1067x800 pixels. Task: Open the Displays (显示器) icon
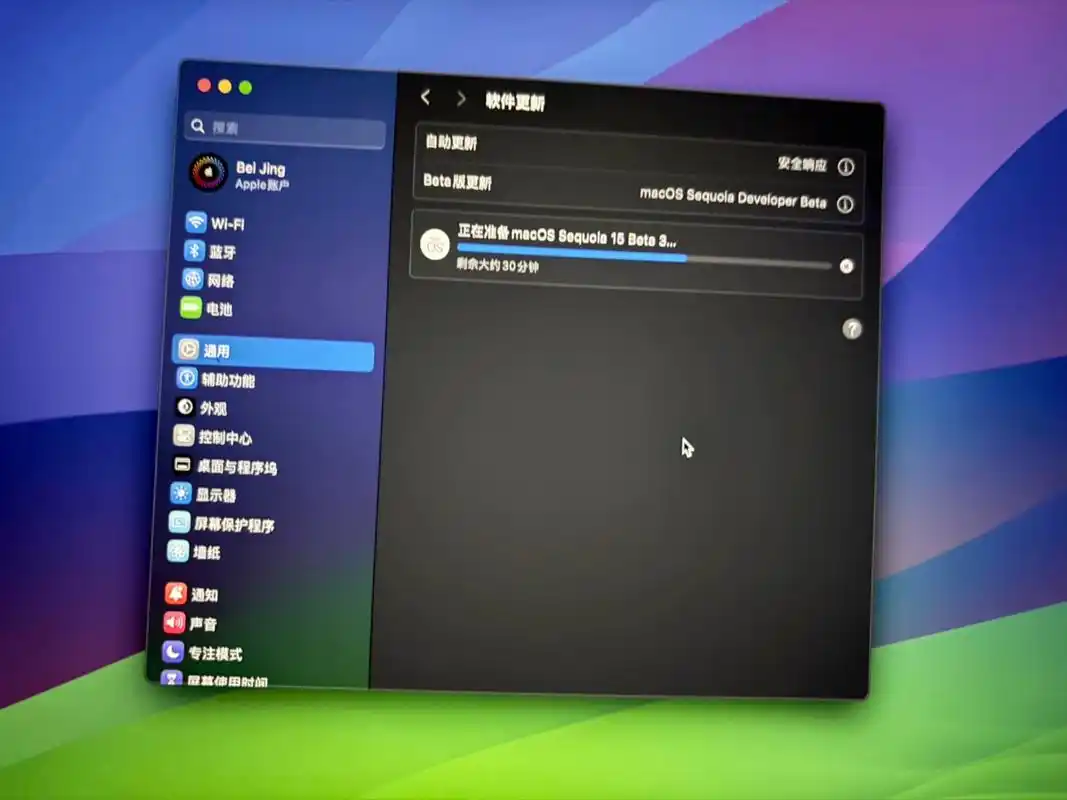180,493
